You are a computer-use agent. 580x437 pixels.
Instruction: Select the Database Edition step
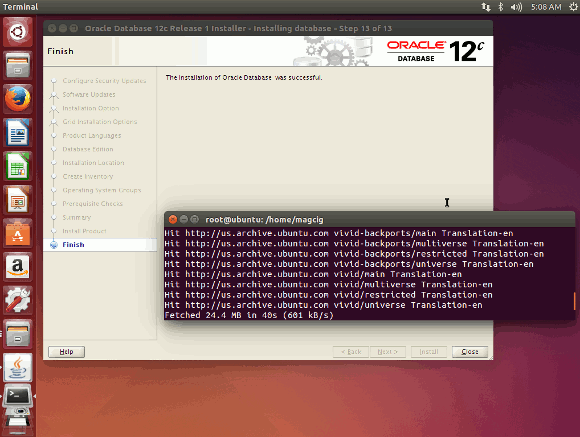[x=88, y=149]
